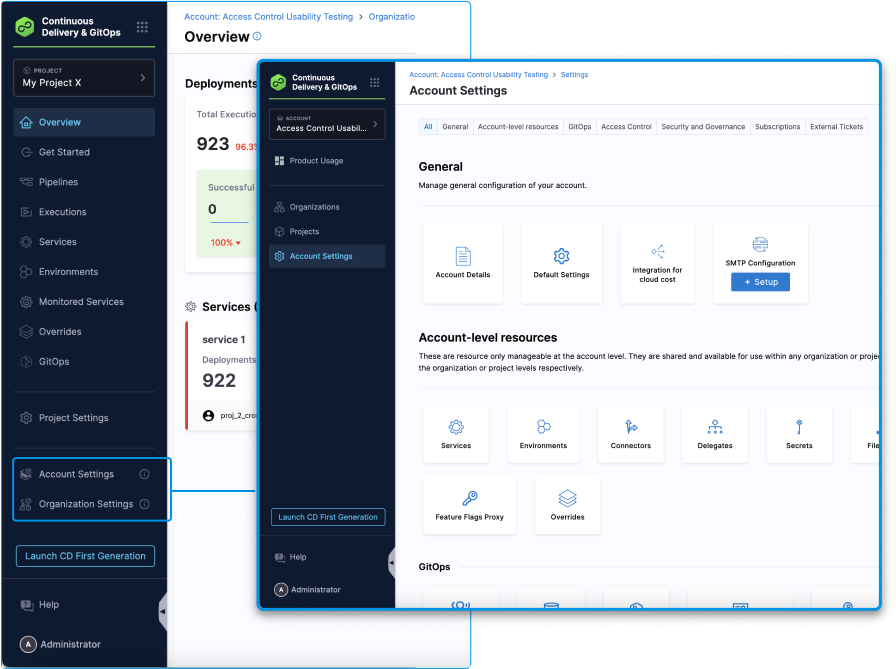Open Default Settings card
The height and width of the screenshot is (669, 896).
[561, 263]
